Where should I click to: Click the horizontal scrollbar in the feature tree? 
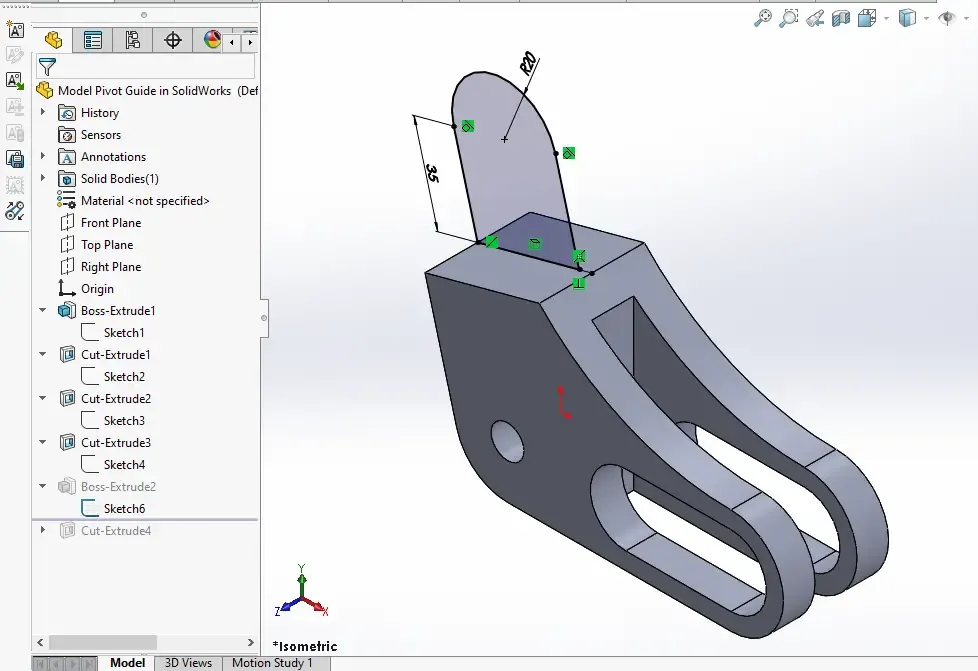click(103, 642)
